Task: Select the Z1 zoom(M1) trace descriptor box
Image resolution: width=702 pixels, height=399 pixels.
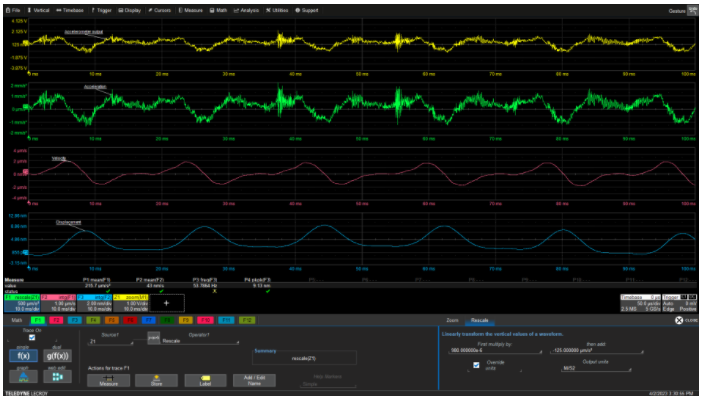Action: pos(131,303)
